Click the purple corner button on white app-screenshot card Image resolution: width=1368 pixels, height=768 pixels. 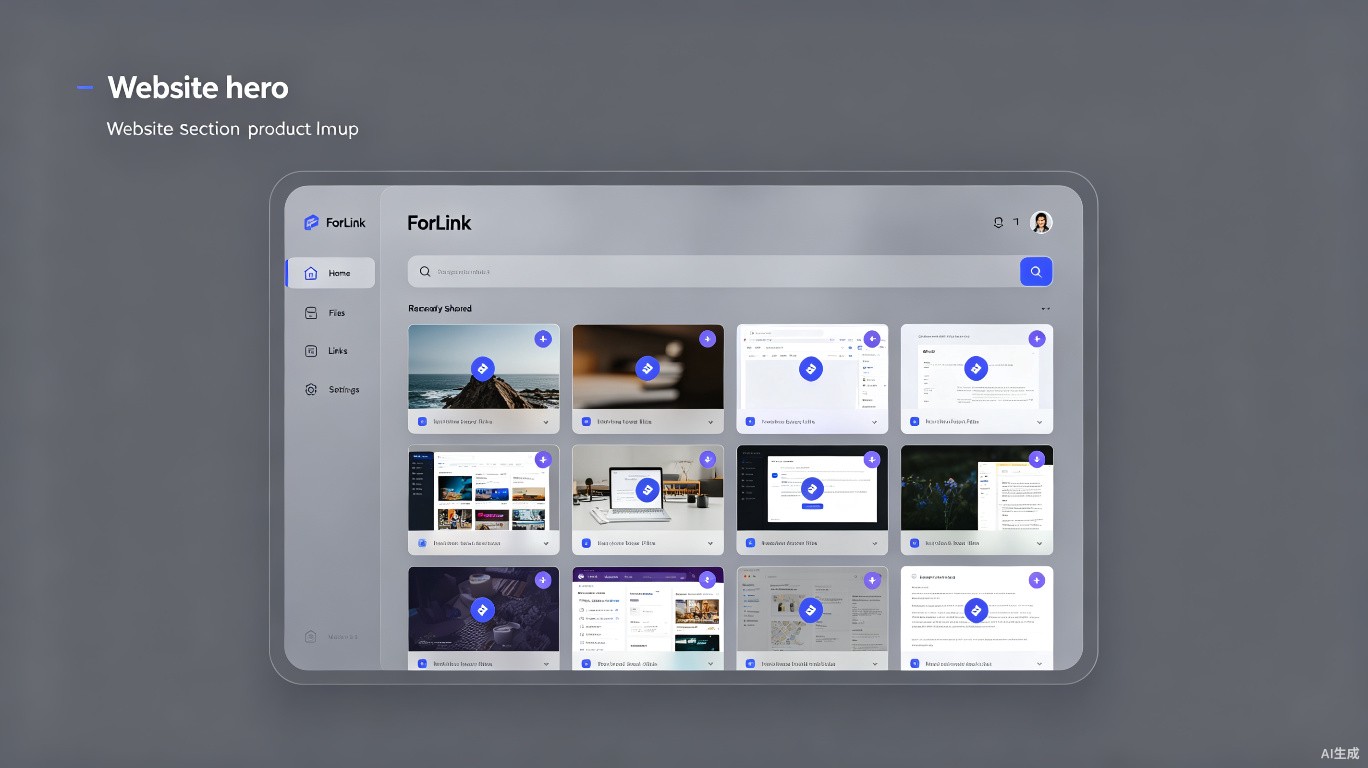coord(871,339)
